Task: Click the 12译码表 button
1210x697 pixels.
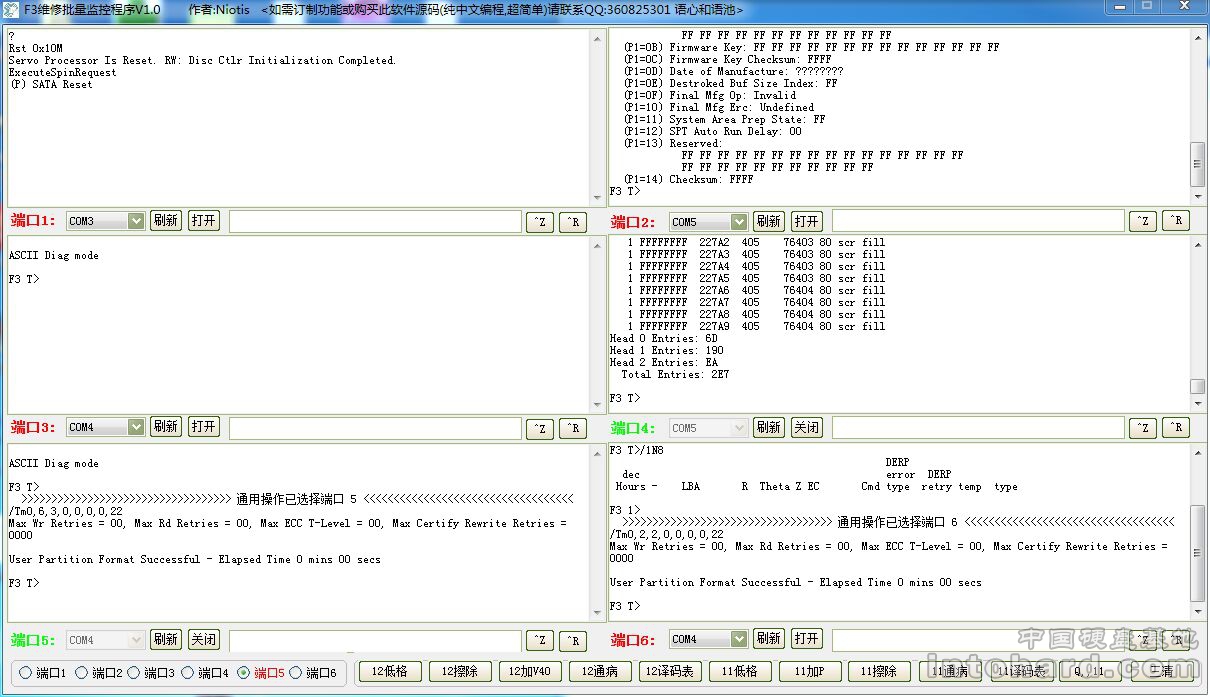Action: click(668, 672)
